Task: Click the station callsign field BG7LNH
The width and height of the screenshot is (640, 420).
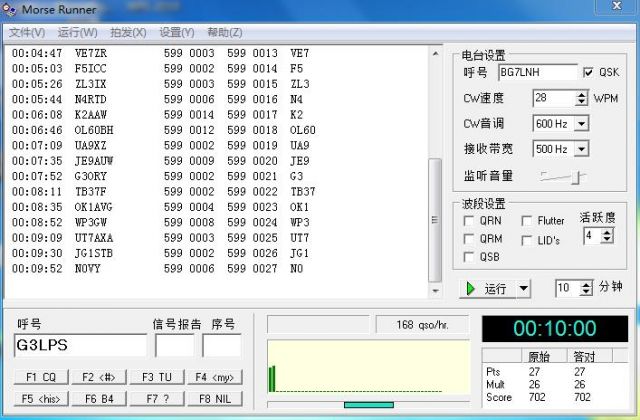Action: point(538,72)
